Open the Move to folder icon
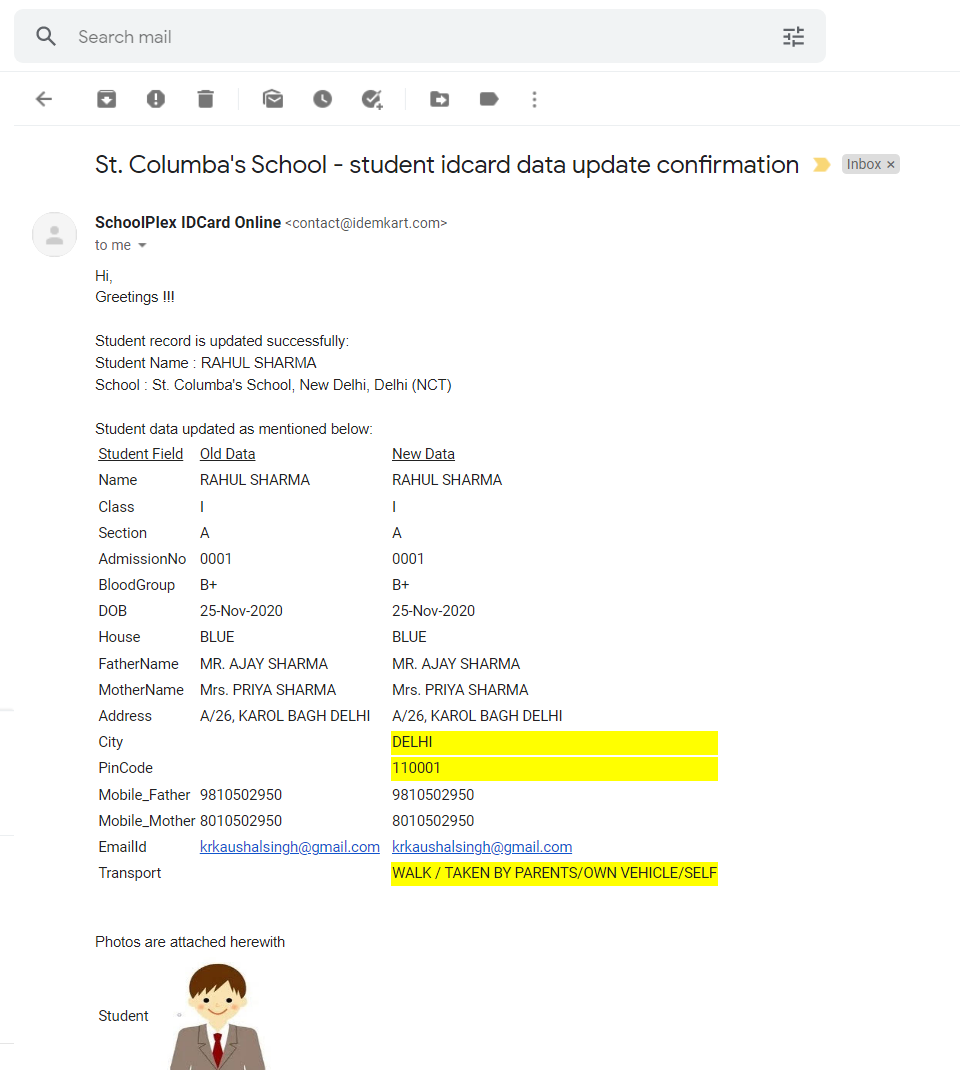Screen dimensions: 960x1080 [439, 99]
